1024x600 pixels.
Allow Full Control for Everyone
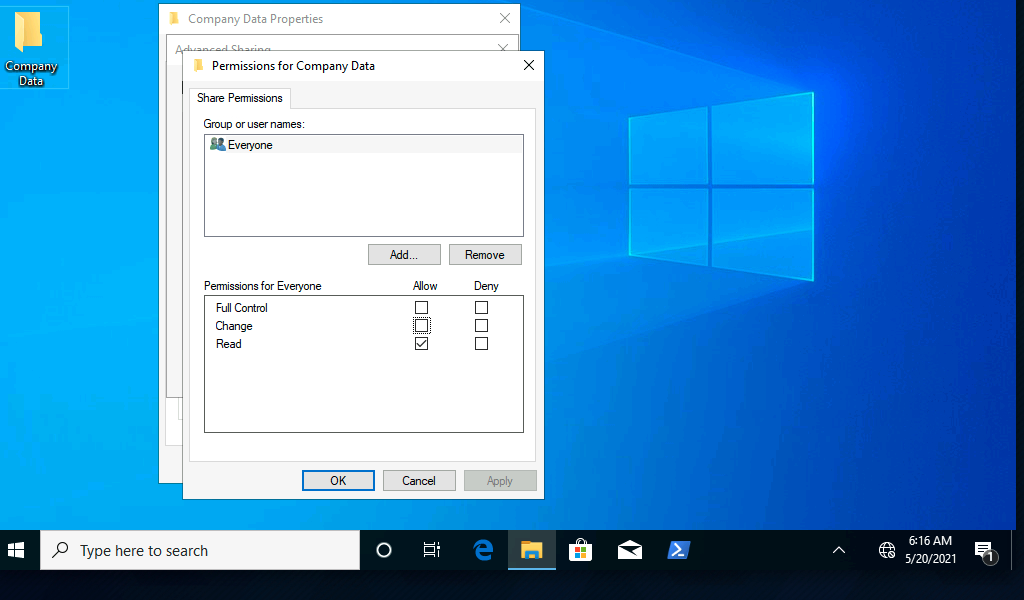coord(421,308)
